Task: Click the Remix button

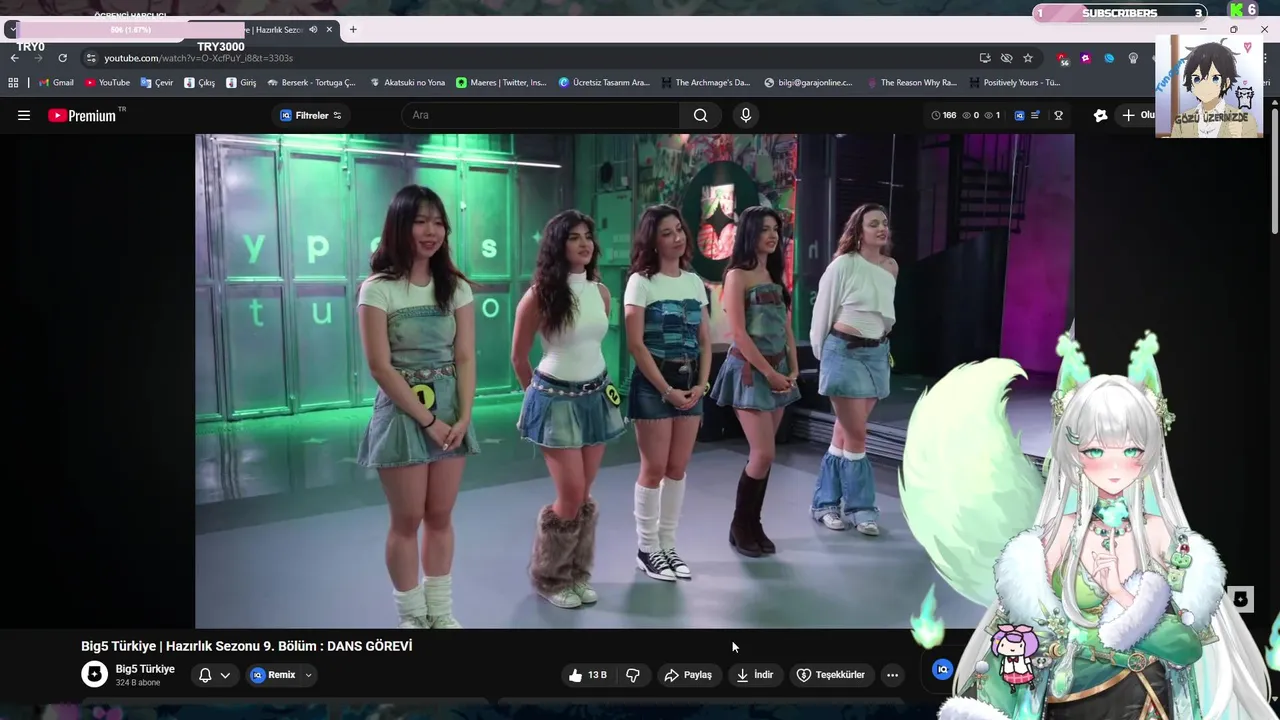Action: [274, 675]
